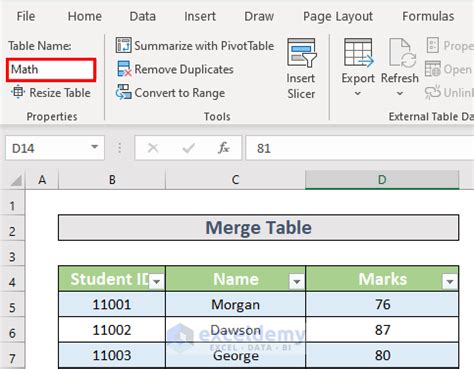Screen dimensions: 474x369
Task: Switch to the Home tab
Action: tap(85, 16)
